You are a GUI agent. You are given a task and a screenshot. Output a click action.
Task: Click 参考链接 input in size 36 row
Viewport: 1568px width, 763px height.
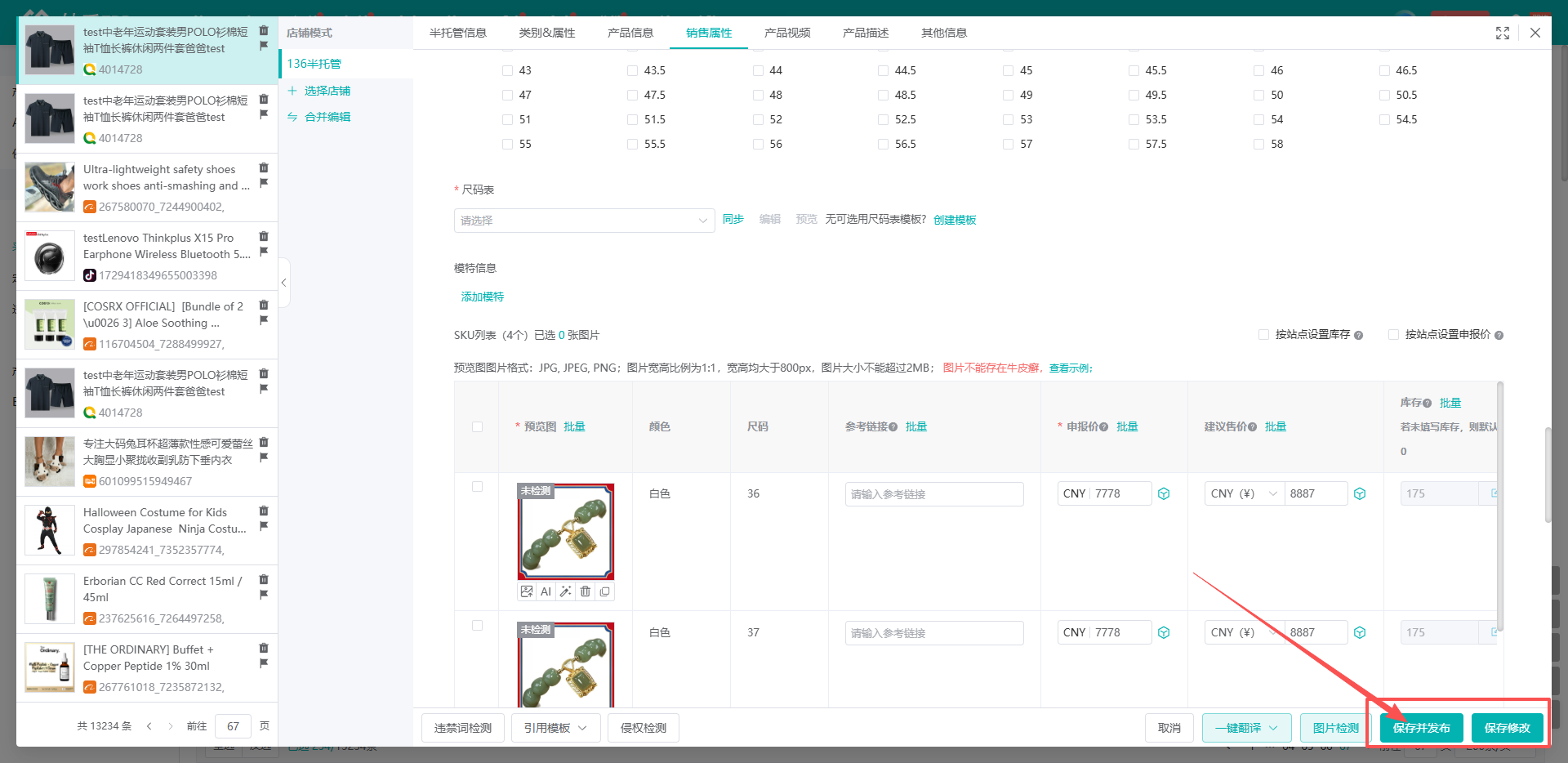(934, 494)
